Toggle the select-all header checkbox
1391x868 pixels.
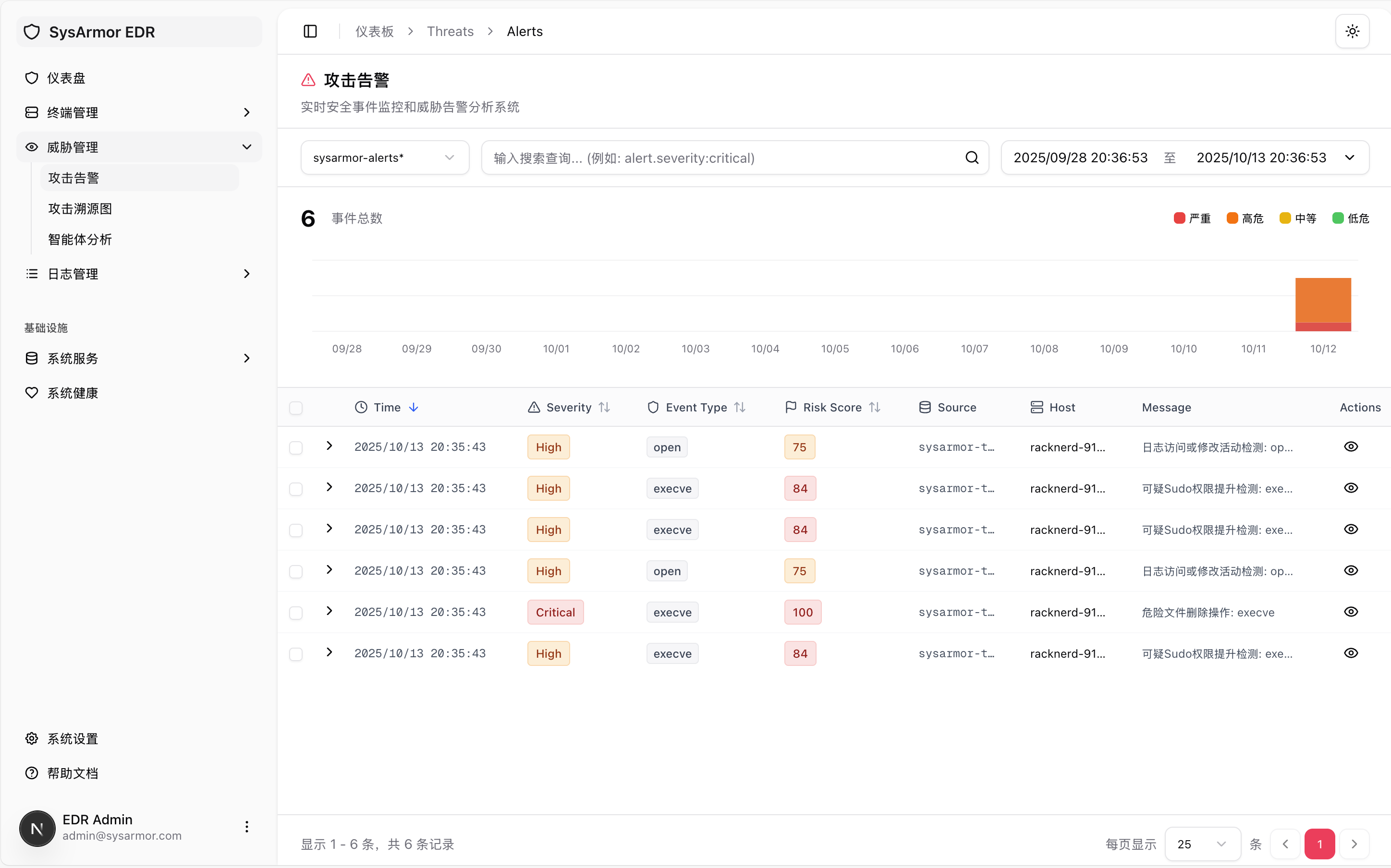pos(296,408)
